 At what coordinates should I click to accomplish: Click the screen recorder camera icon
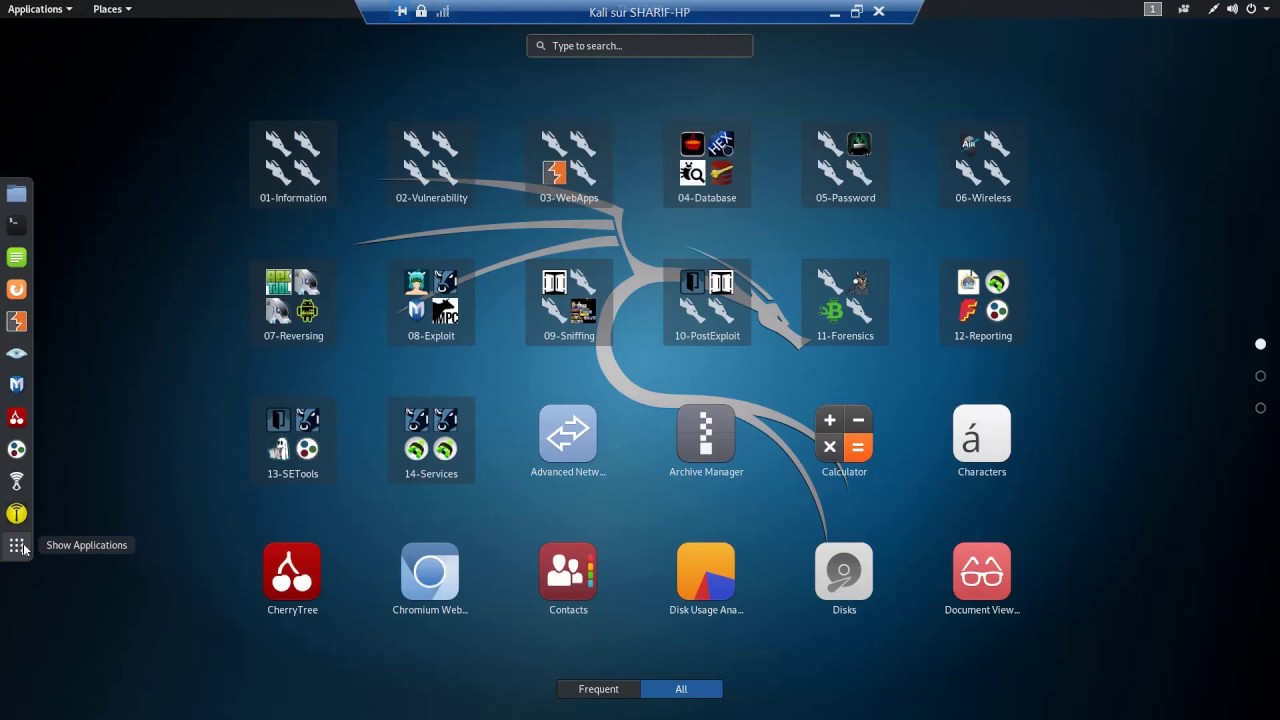coord(1184,9)
